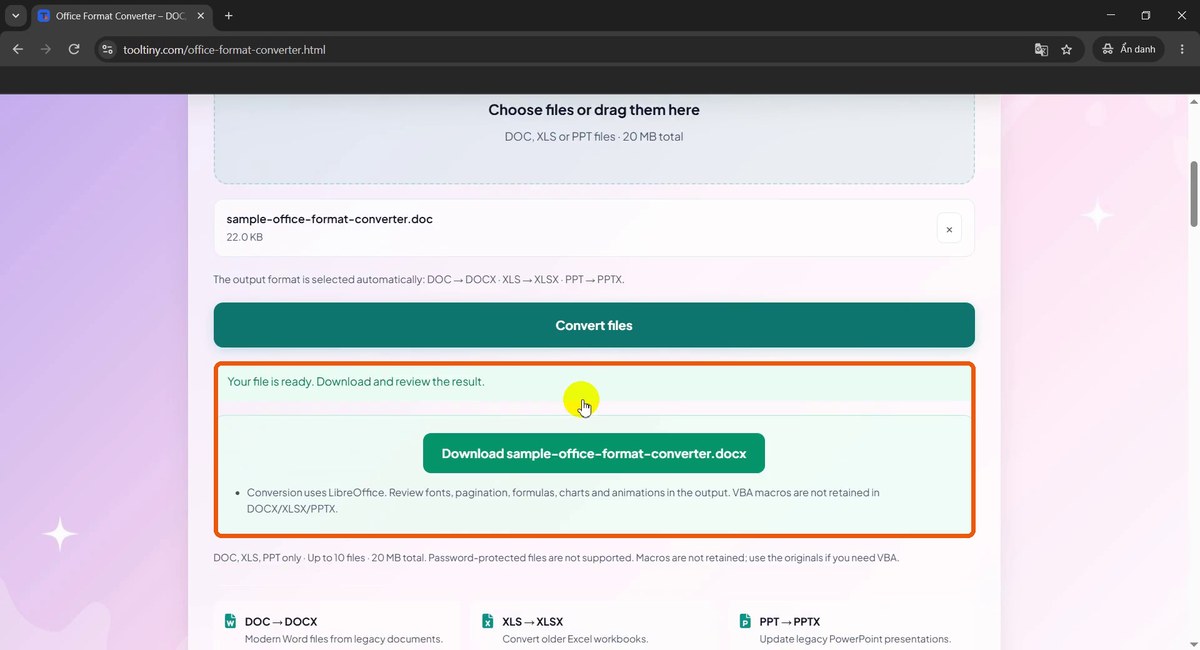Viewport: 1200px width, 650px height.
Task: Minimize the browser window
Action: coord(1111,16)
